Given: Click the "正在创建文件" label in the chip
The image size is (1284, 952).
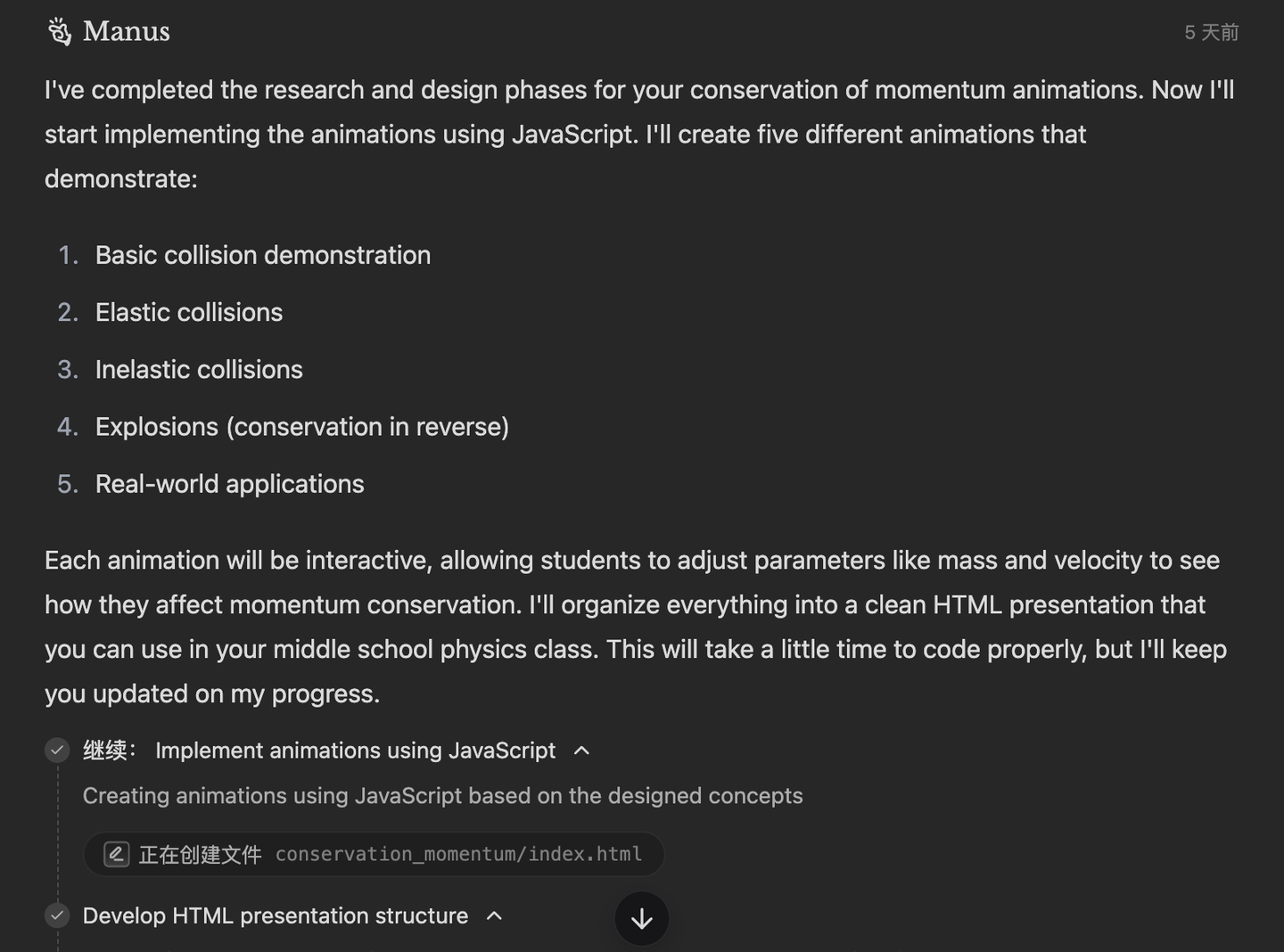Looking at the screenshot, I should (200, 854).
